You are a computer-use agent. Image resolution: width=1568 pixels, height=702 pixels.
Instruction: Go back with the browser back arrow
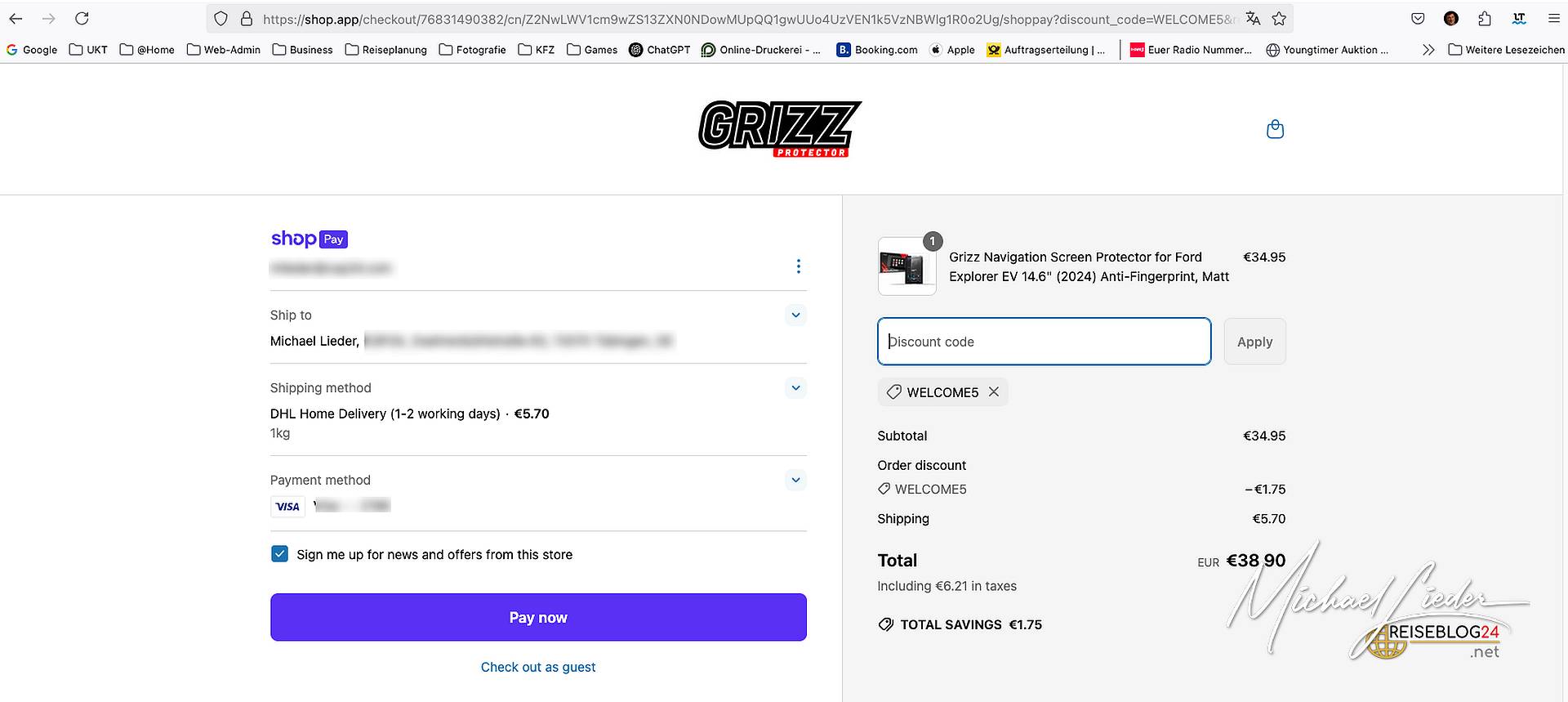tap(16, 18)
